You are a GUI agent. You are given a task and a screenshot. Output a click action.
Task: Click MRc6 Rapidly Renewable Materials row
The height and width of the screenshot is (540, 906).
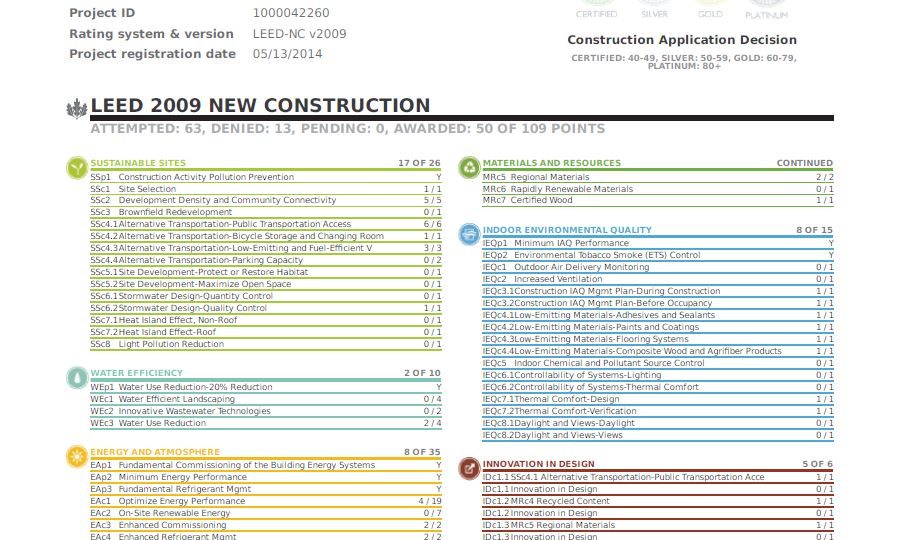click(x=658, y=189)
